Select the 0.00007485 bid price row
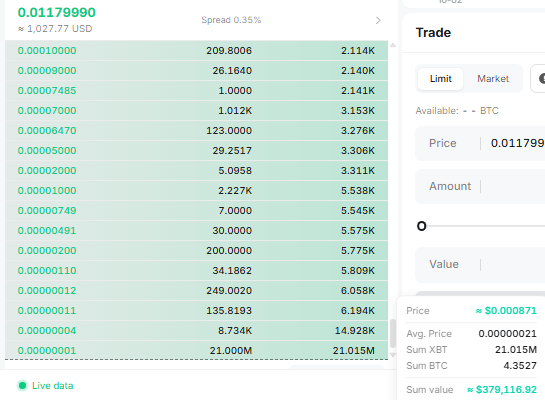The image size is (545, 400). 196,91
